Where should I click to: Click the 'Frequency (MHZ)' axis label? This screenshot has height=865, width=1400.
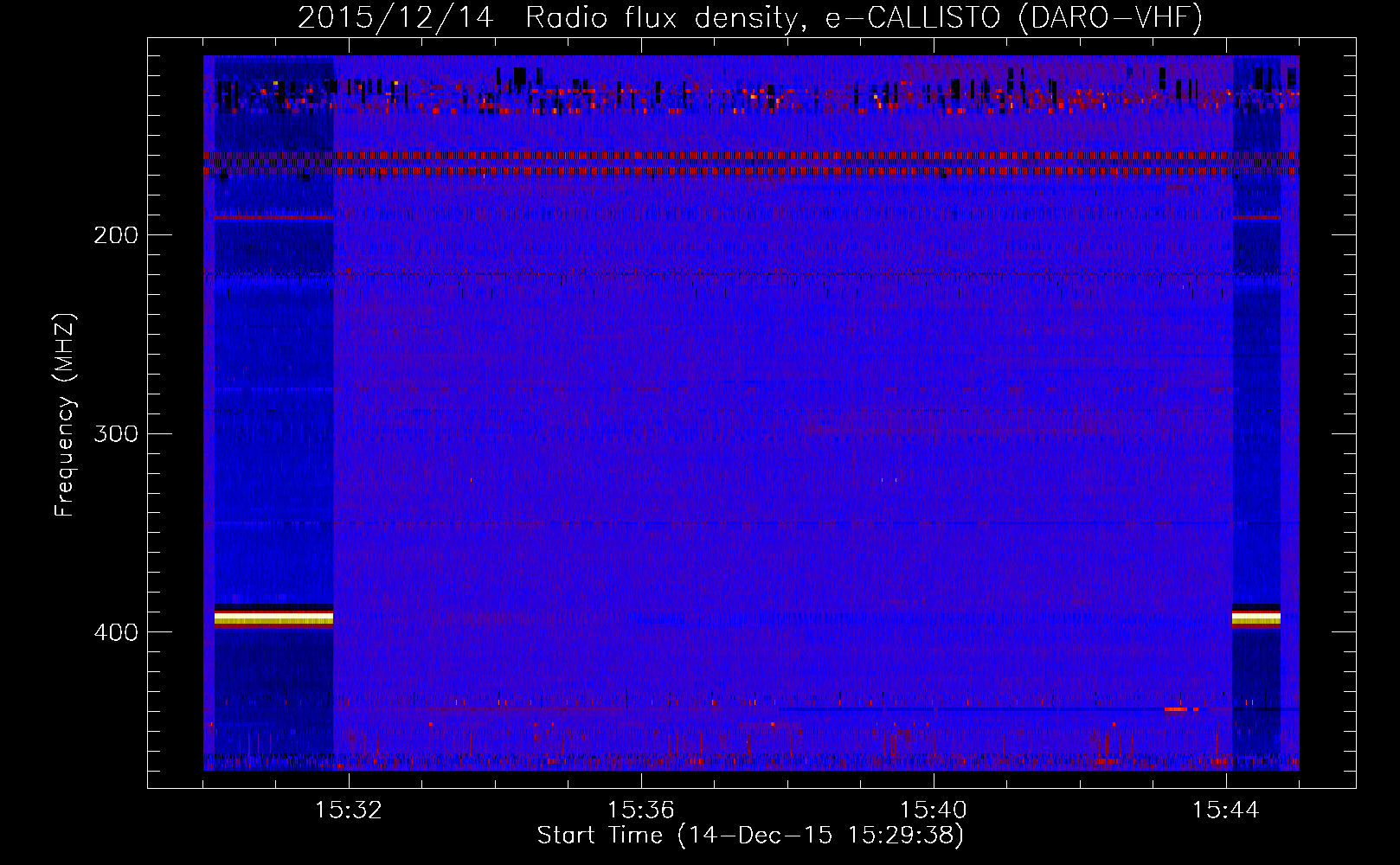(x=65, y=415)
